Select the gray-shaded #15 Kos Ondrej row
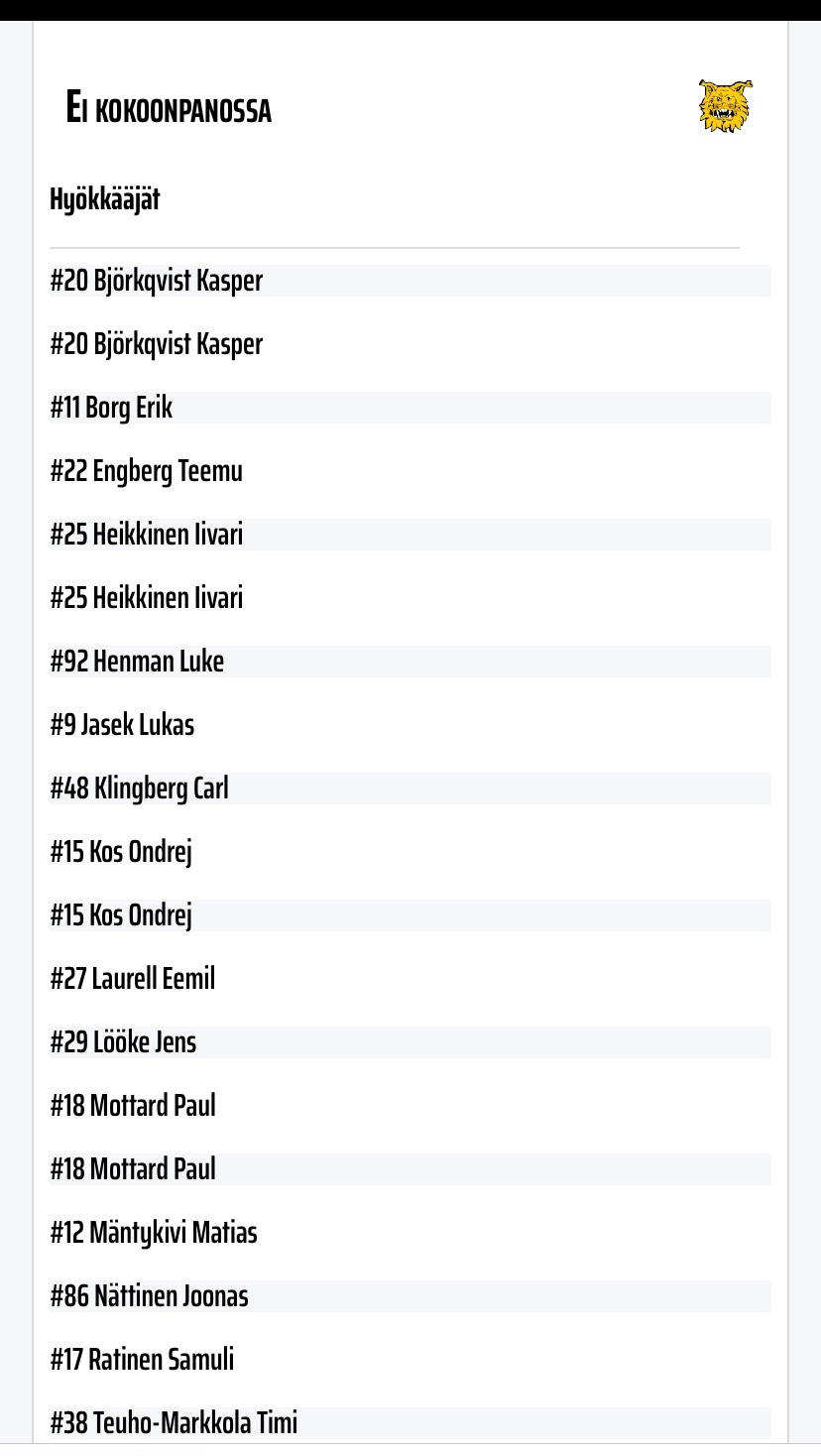Viewport: 821px width, 1456px height. pos(122,915)
